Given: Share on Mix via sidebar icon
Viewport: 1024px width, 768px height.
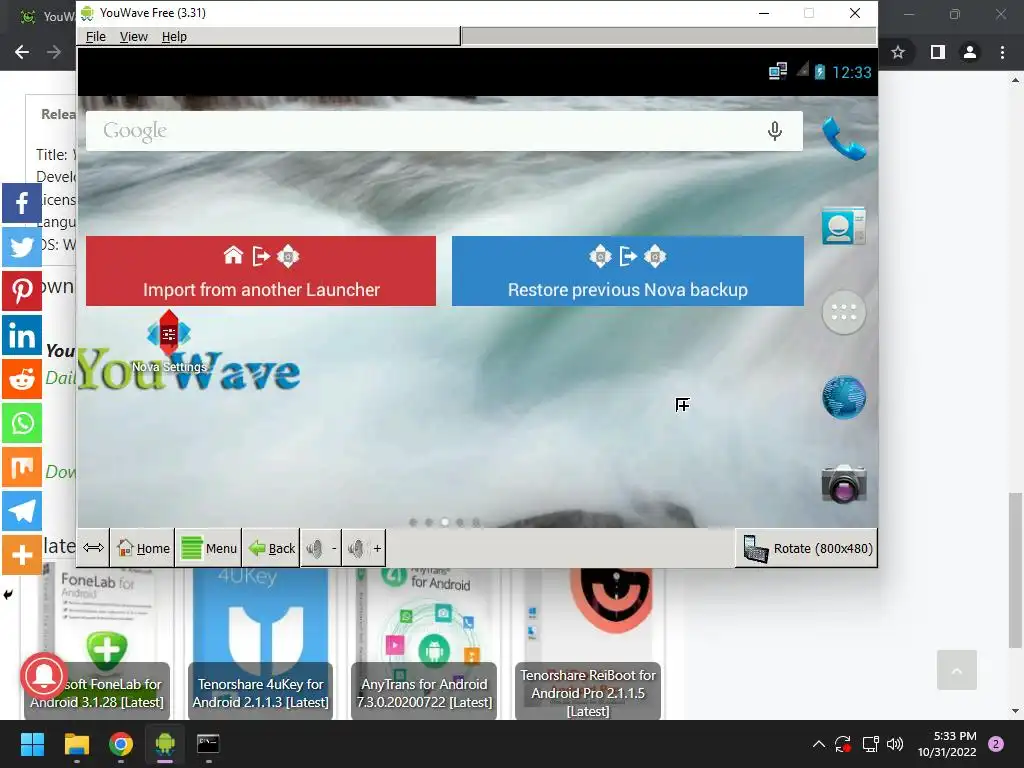Looking at the screenshot, I should tap(22, 467).
